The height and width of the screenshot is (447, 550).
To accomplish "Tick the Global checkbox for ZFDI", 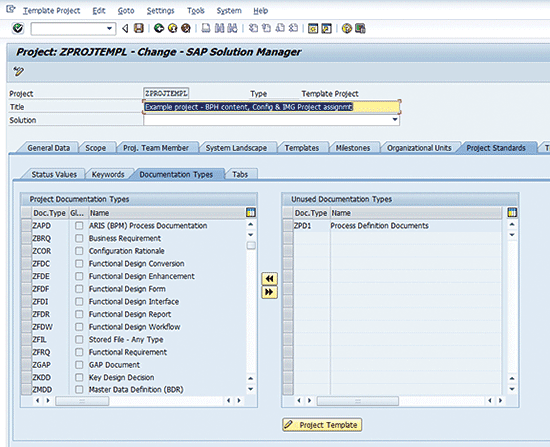I will pyautogui.click(x=79, y=301).
